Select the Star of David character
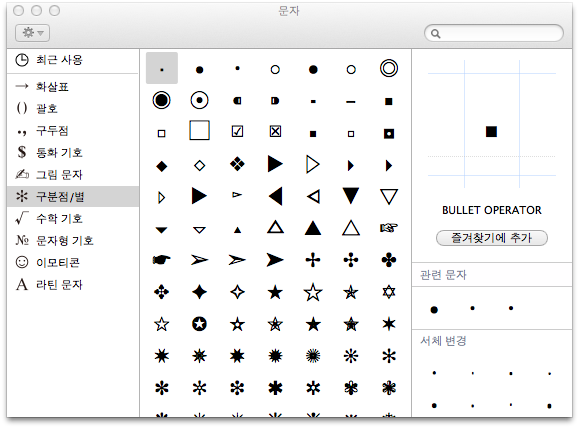 coord(389,292)
